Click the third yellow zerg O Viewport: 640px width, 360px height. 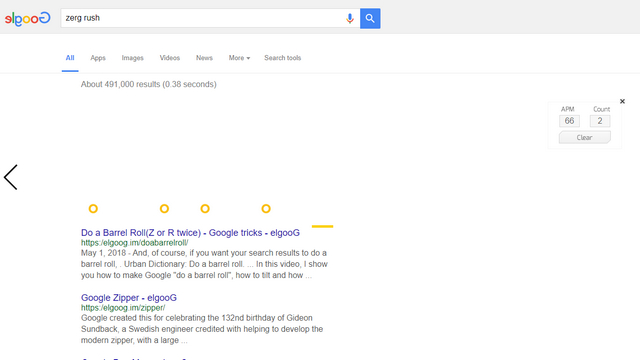point(205,209)
